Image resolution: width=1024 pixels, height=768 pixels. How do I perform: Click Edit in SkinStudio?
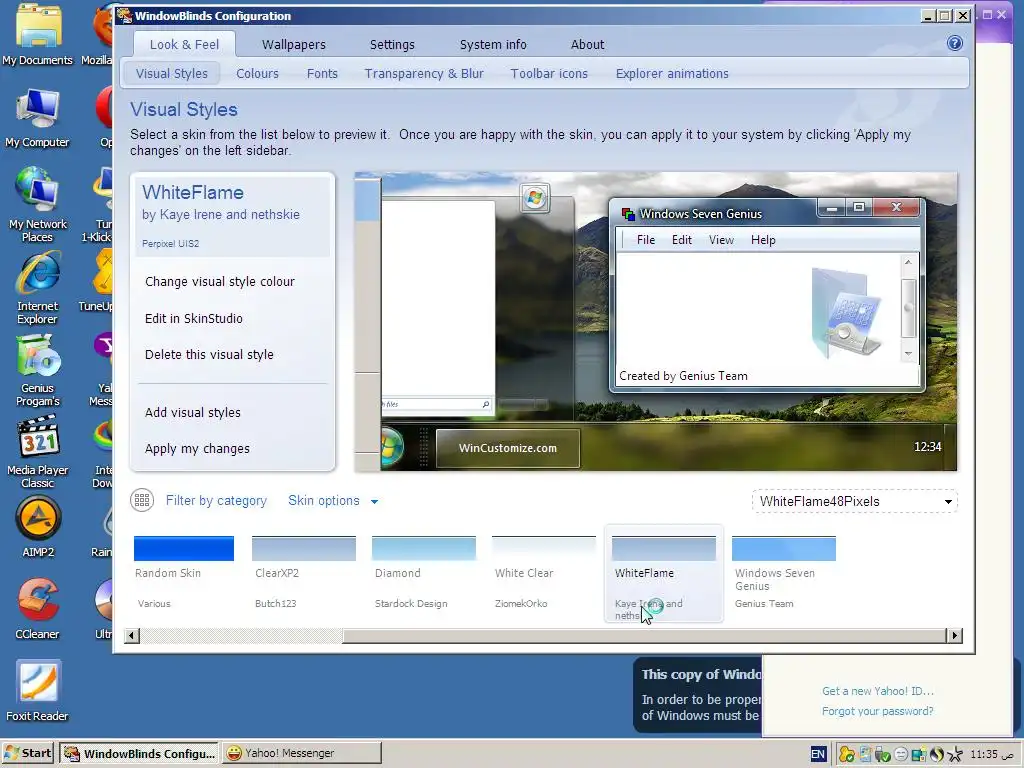click(193, 318)
